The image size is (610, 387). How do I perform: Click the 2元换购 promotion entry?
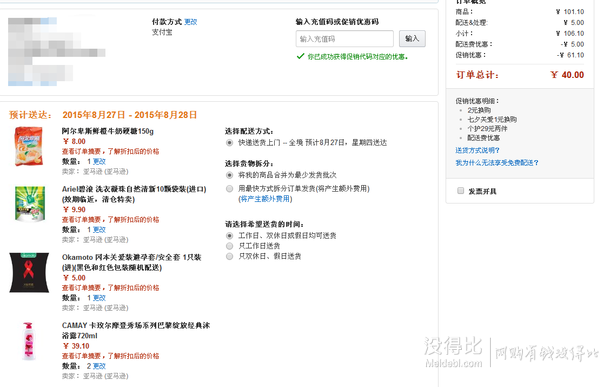pyautogui.click(x=479, y=110)
